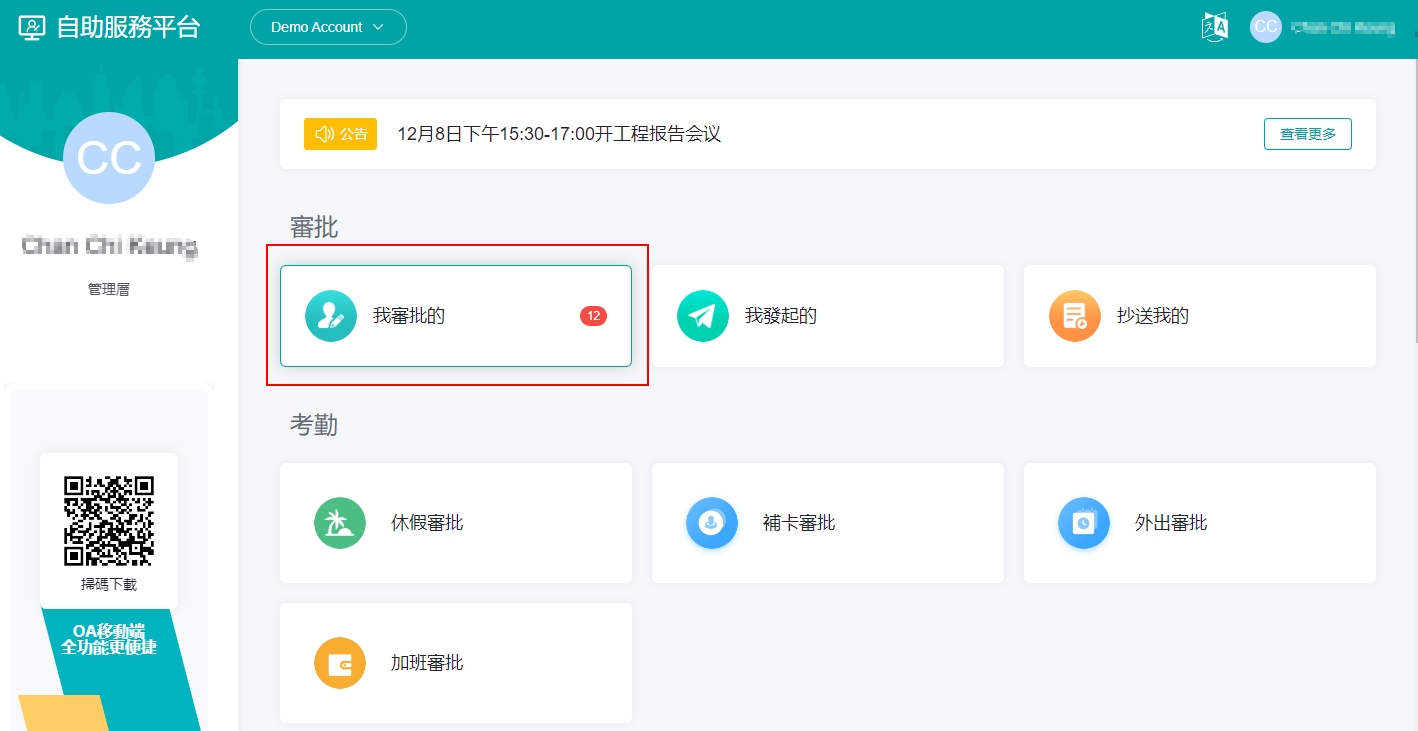Click the 我發起的 paper plane icon

click(x=702, y=316)
